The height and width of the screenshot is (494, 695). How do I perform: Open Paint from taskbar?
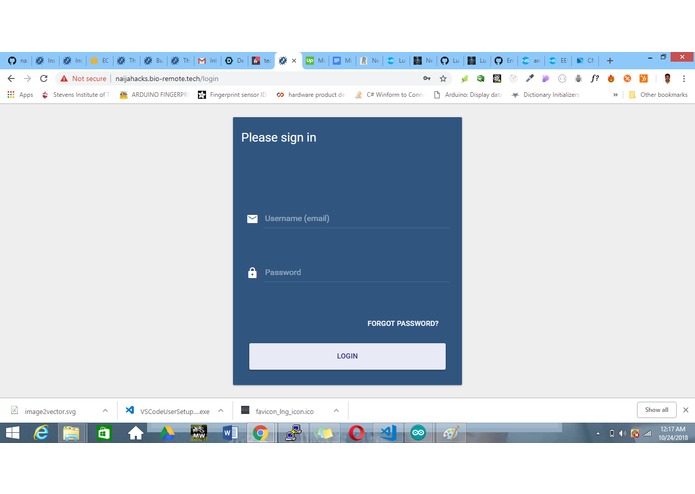tap(451, 433)
